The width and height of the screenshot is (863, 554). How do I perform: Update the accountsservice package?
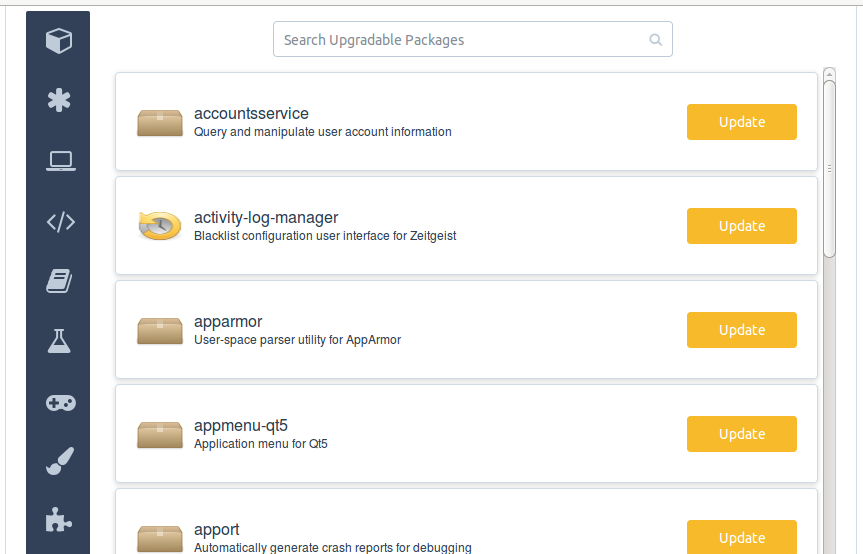[741, 122]
